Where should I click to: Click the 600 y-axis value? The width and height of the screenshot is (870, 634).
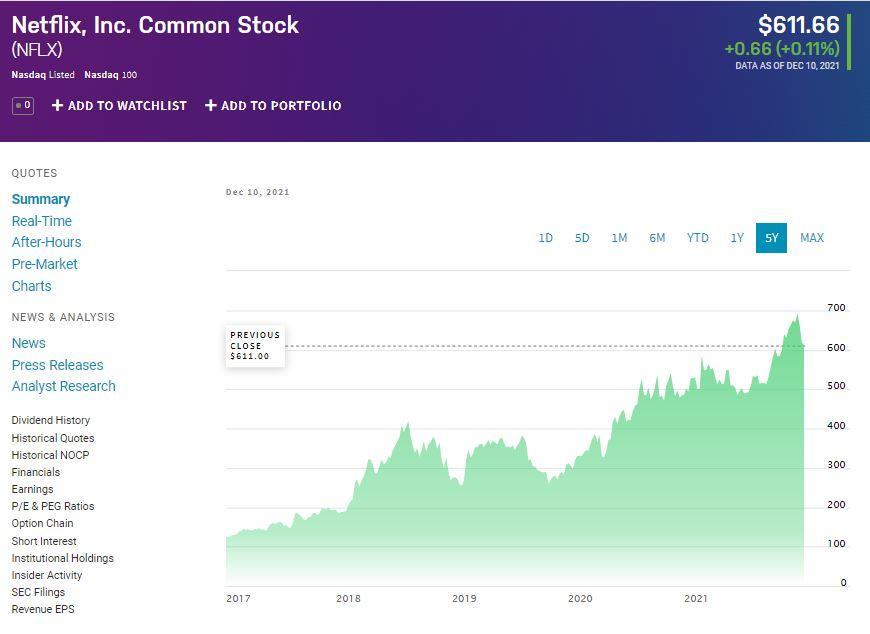[x=836, y=348]
